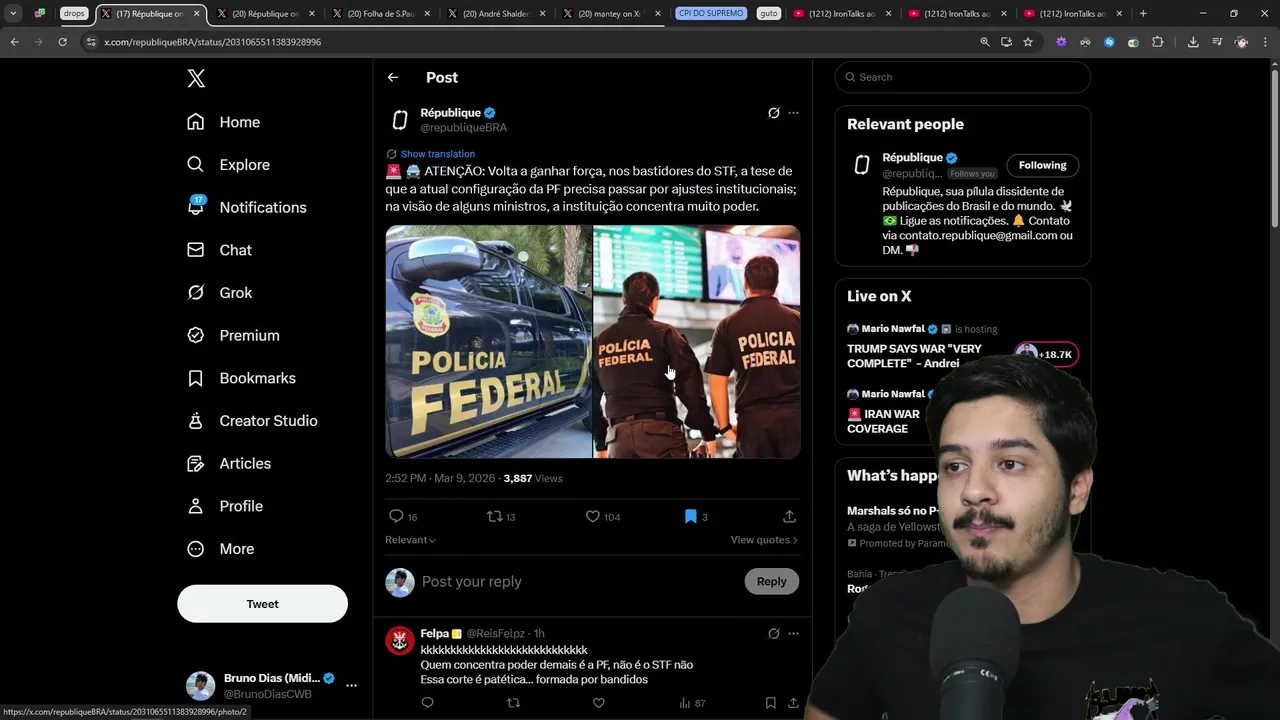Open more options on Felpa's reply

[x=793, y=633]
